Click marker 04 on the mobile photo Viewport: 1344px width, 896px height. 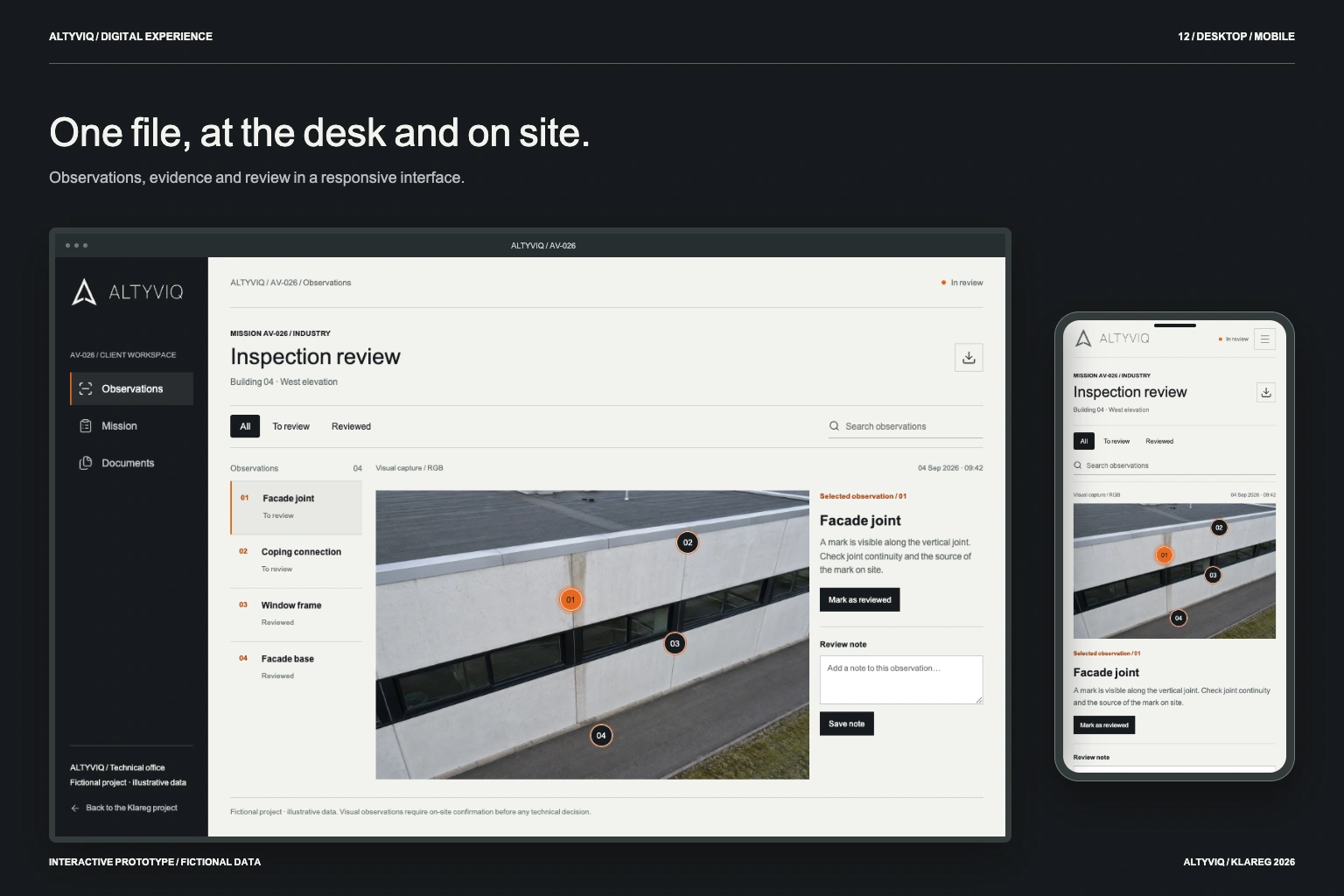coord(1179,618)
